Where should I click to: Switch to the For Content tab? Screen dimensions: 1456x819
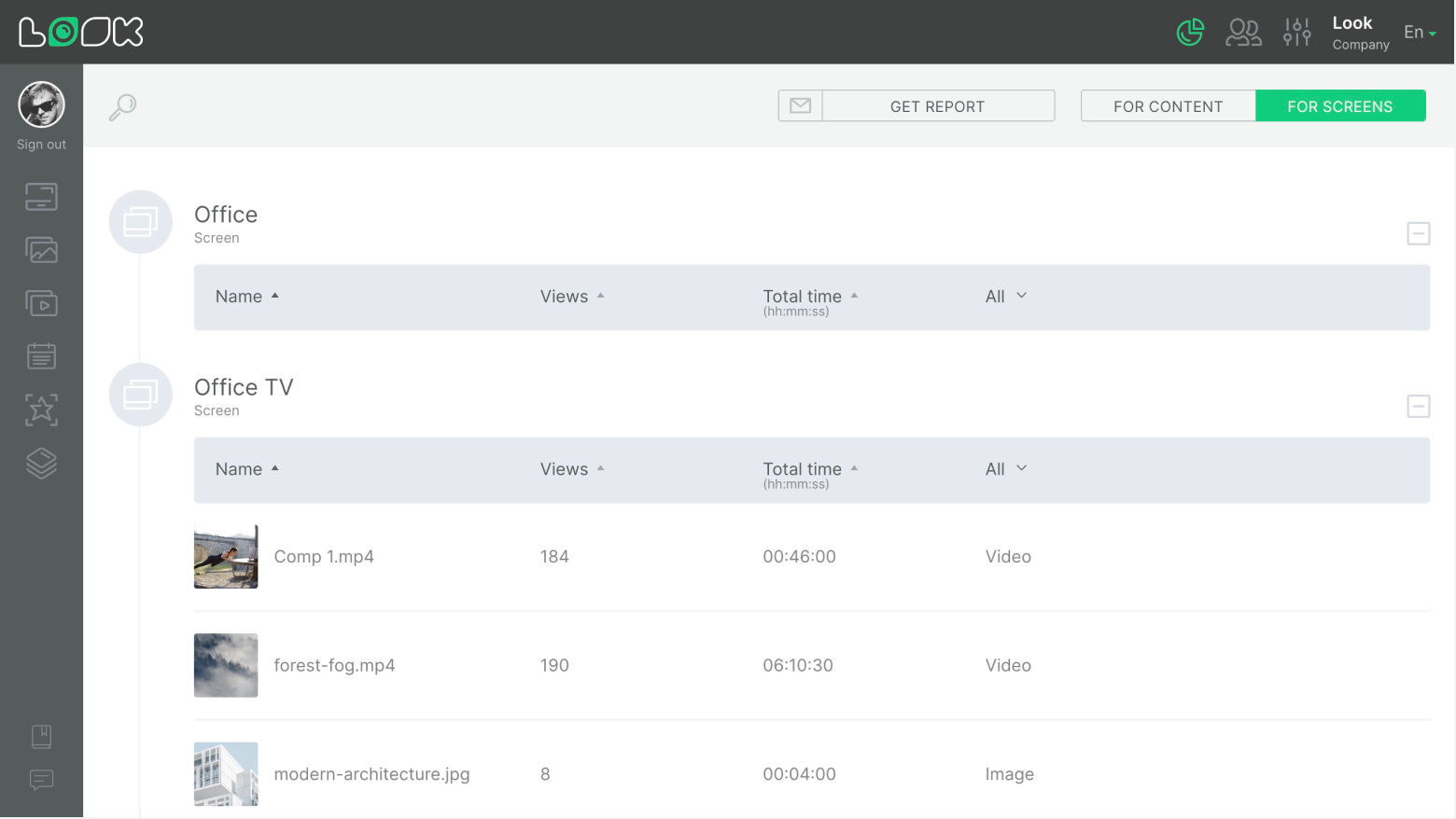[x=1168, y=106]
